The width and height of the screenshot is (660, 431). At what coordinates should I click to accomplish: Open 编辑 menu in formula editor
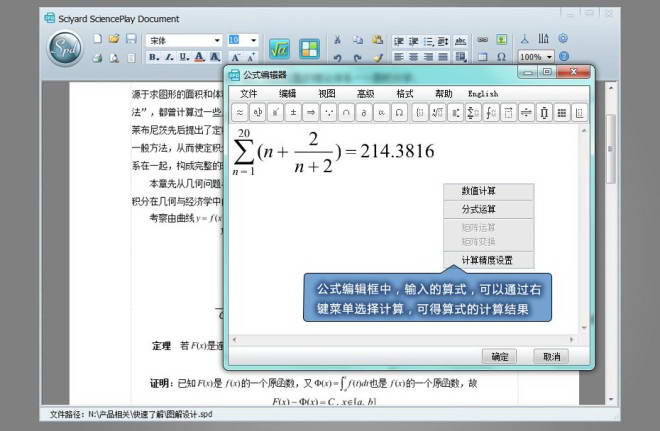[x=287, y=93]
